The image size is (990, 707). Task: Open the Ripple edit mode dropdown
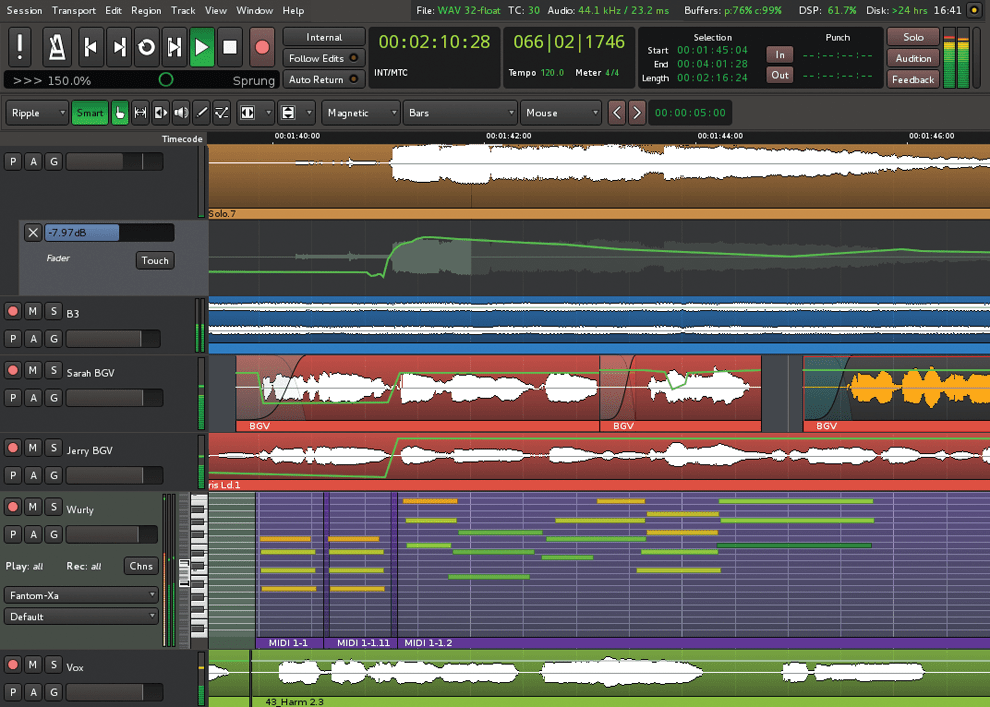click(37, 113)
